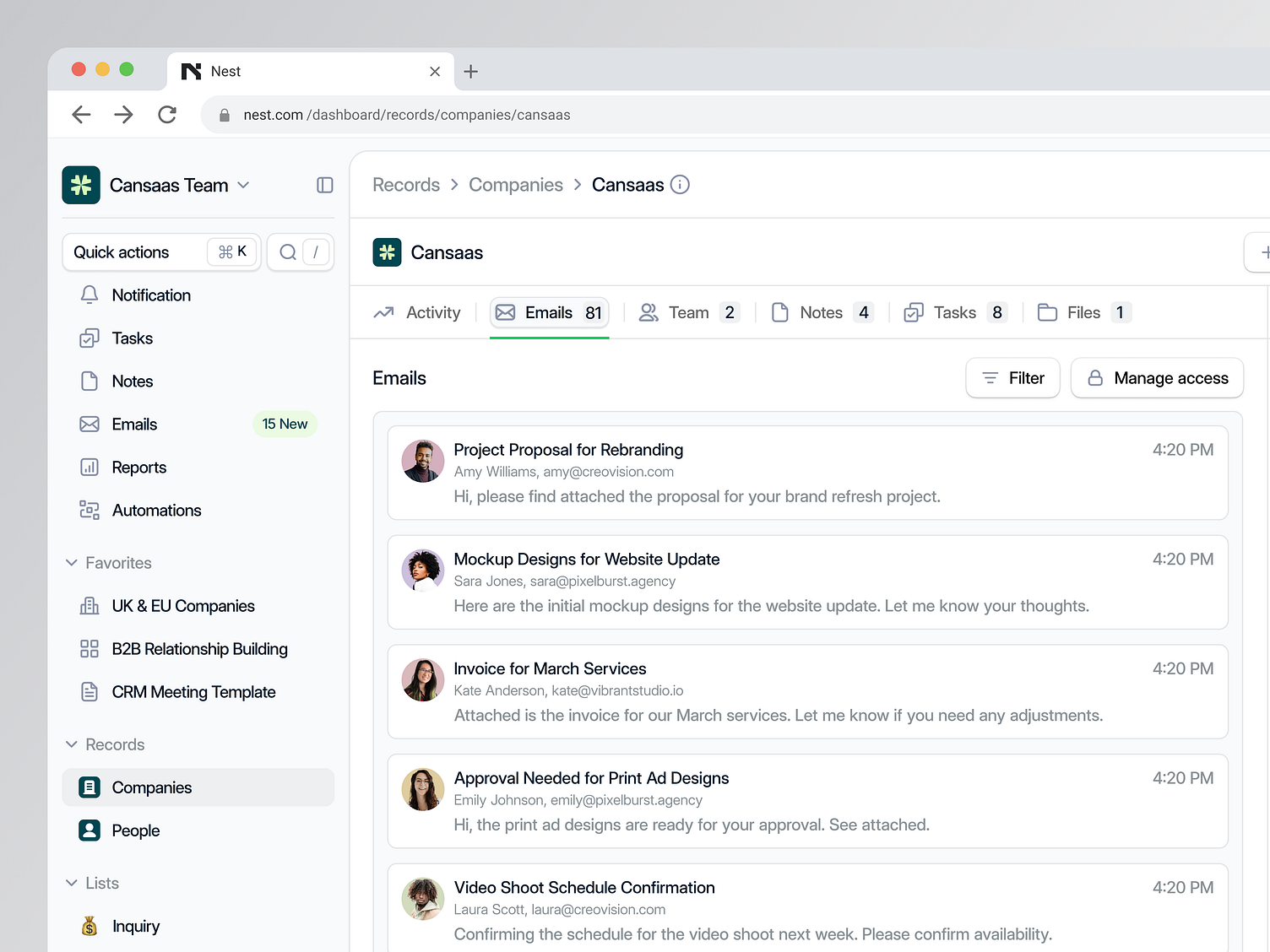Open Manage access settings
This screenshot has height=952, width=1270.
pos(1157,377)
